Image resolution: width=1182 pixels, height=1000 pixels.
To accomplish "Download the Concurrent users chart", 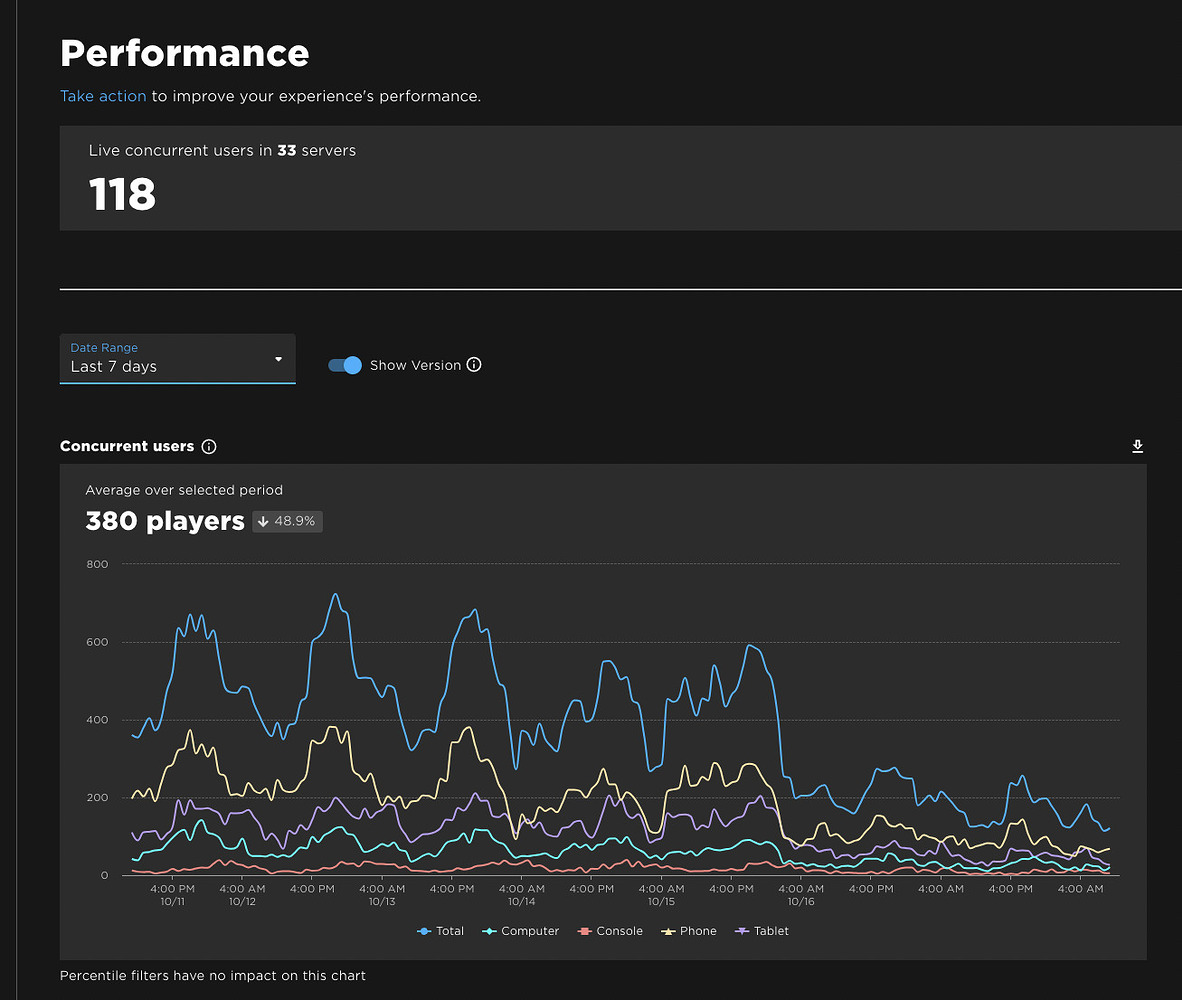I will 1137,446.
